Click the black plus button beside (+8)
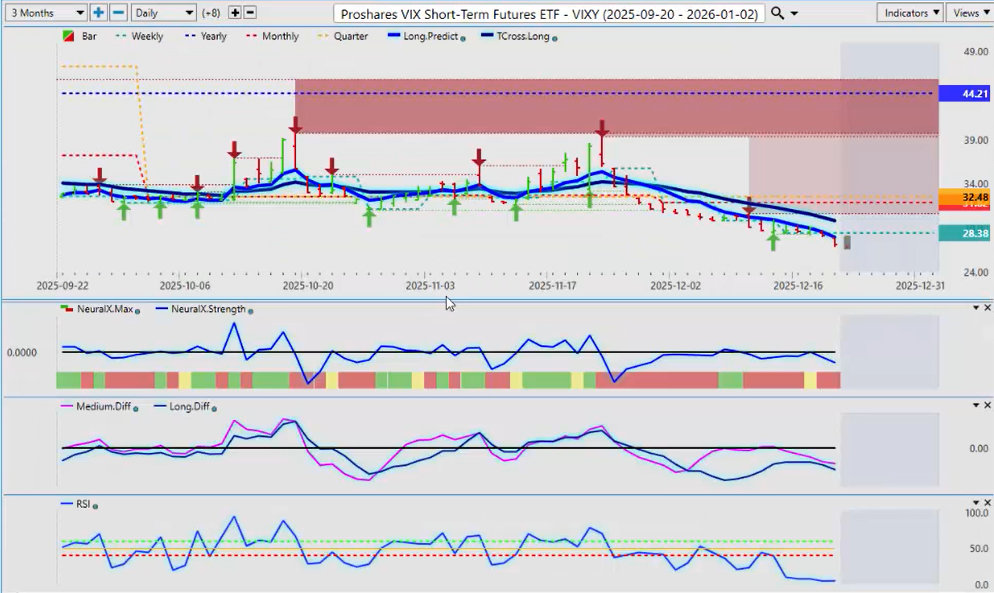The image size is (994, 593). click(235, 13)
